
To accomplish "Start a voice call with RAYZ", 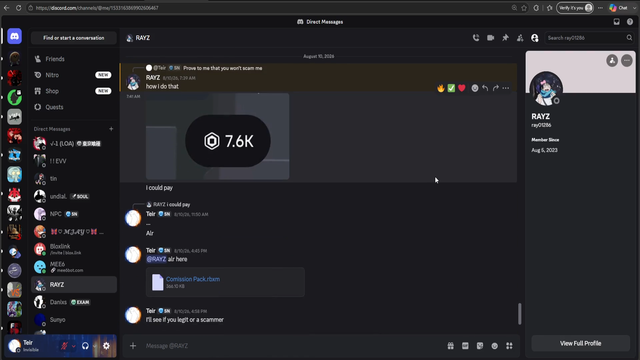I will click(476, 38).
